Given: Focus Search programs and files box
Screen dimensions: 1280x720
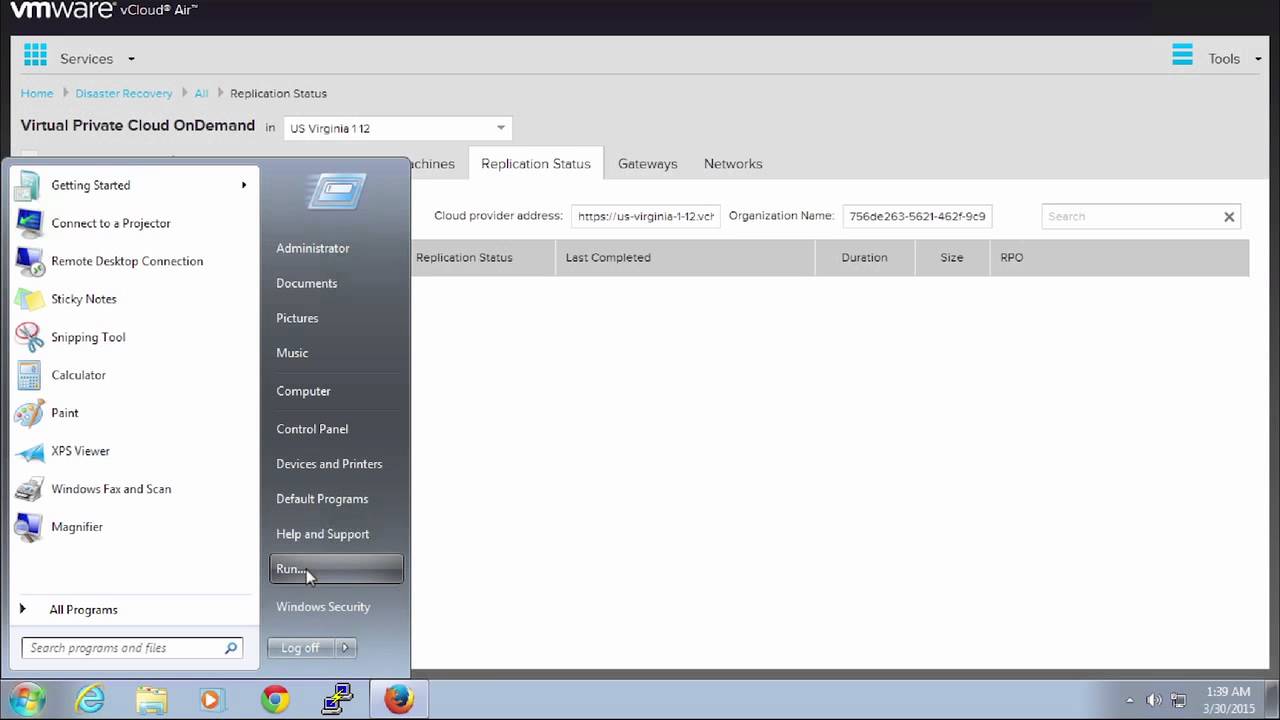Looking at the screenshot, I should click(x=132, y=648).
